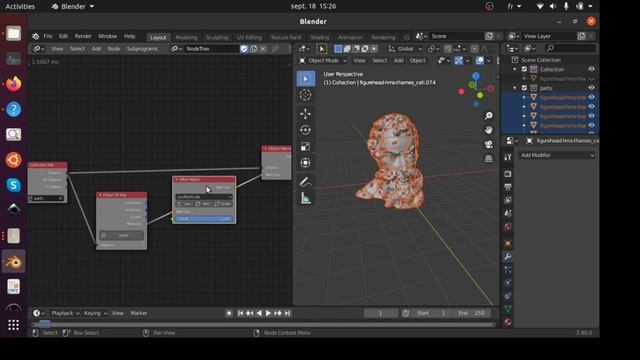Open the Keying dropdown in timeline
The width and height of the screenshot is (640, 360).
(96, 313)
